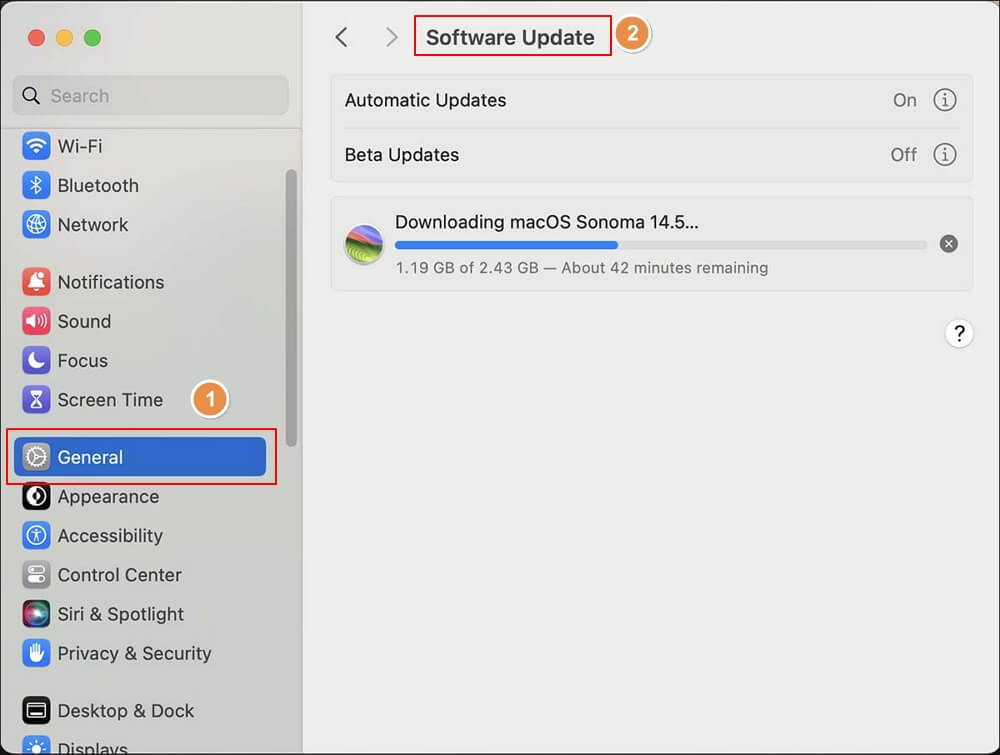
Task: Click the Screen Time hourglass icon
Action: (36, 400)
